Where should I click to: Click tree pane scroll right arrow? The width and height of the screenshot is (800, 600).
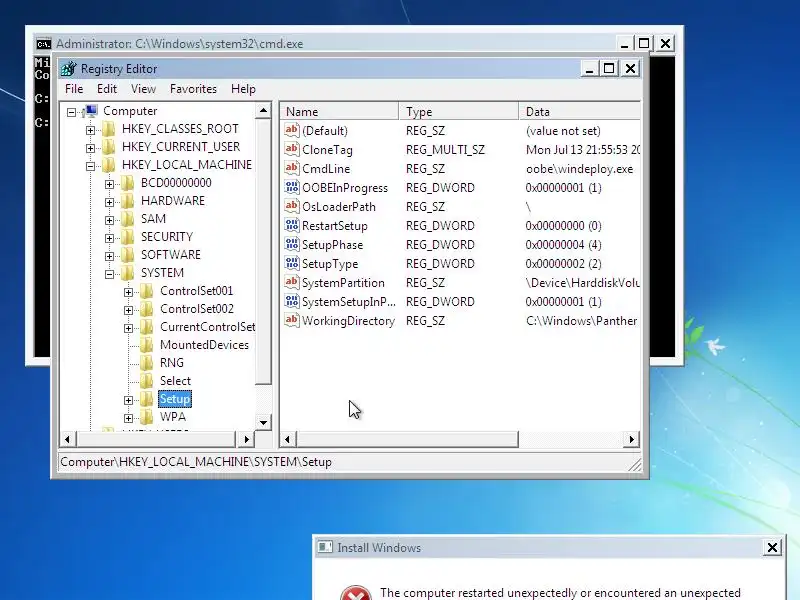coord(247,439)
